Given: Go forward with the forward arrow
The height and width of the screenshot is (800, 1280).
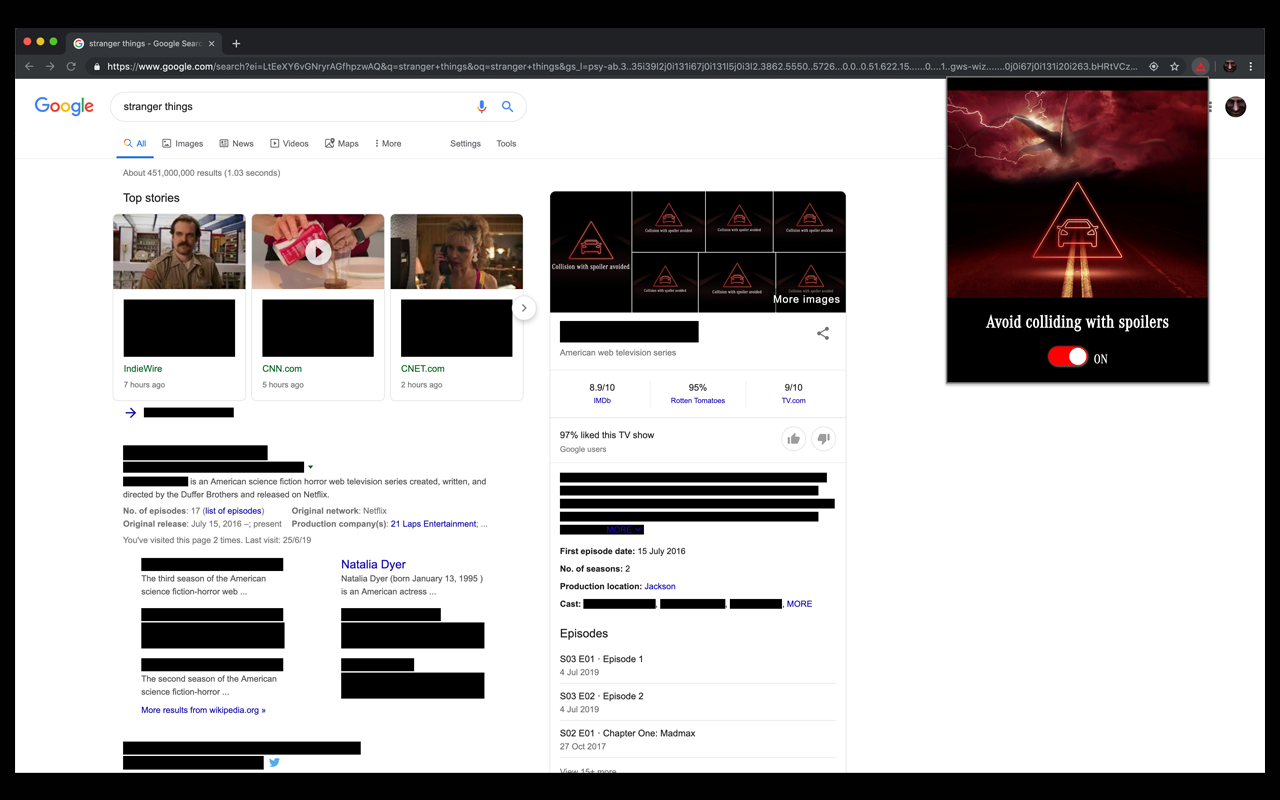Looking at the screenshot, I should (50, 67).
